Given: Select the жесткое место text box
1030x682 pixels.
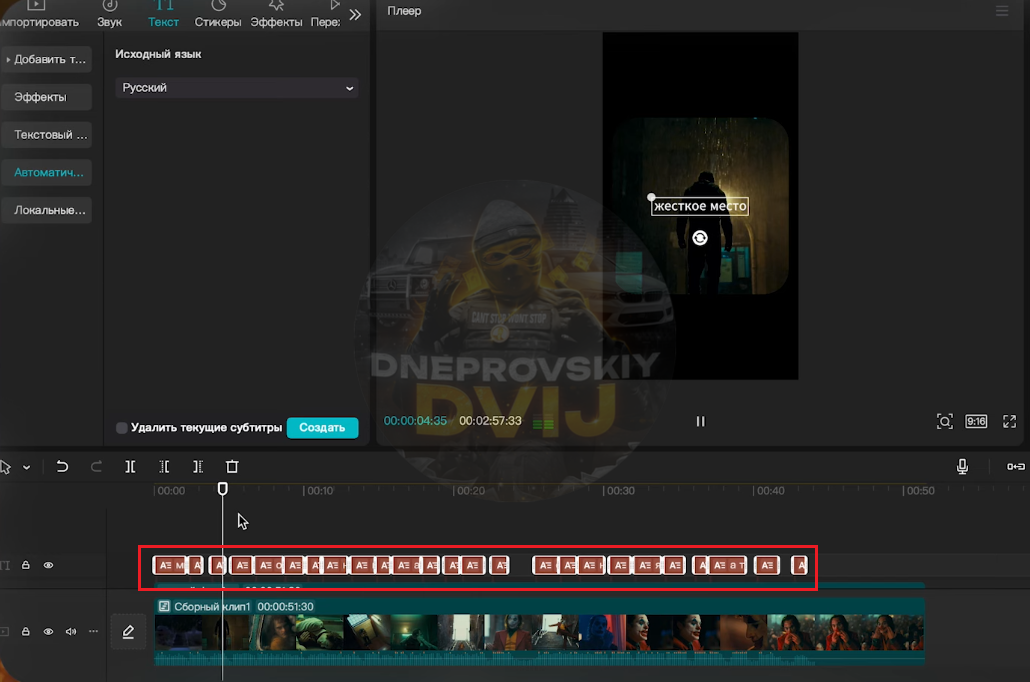Looking at the screenshot, I should pyautogui.click(x=700, y=206).
